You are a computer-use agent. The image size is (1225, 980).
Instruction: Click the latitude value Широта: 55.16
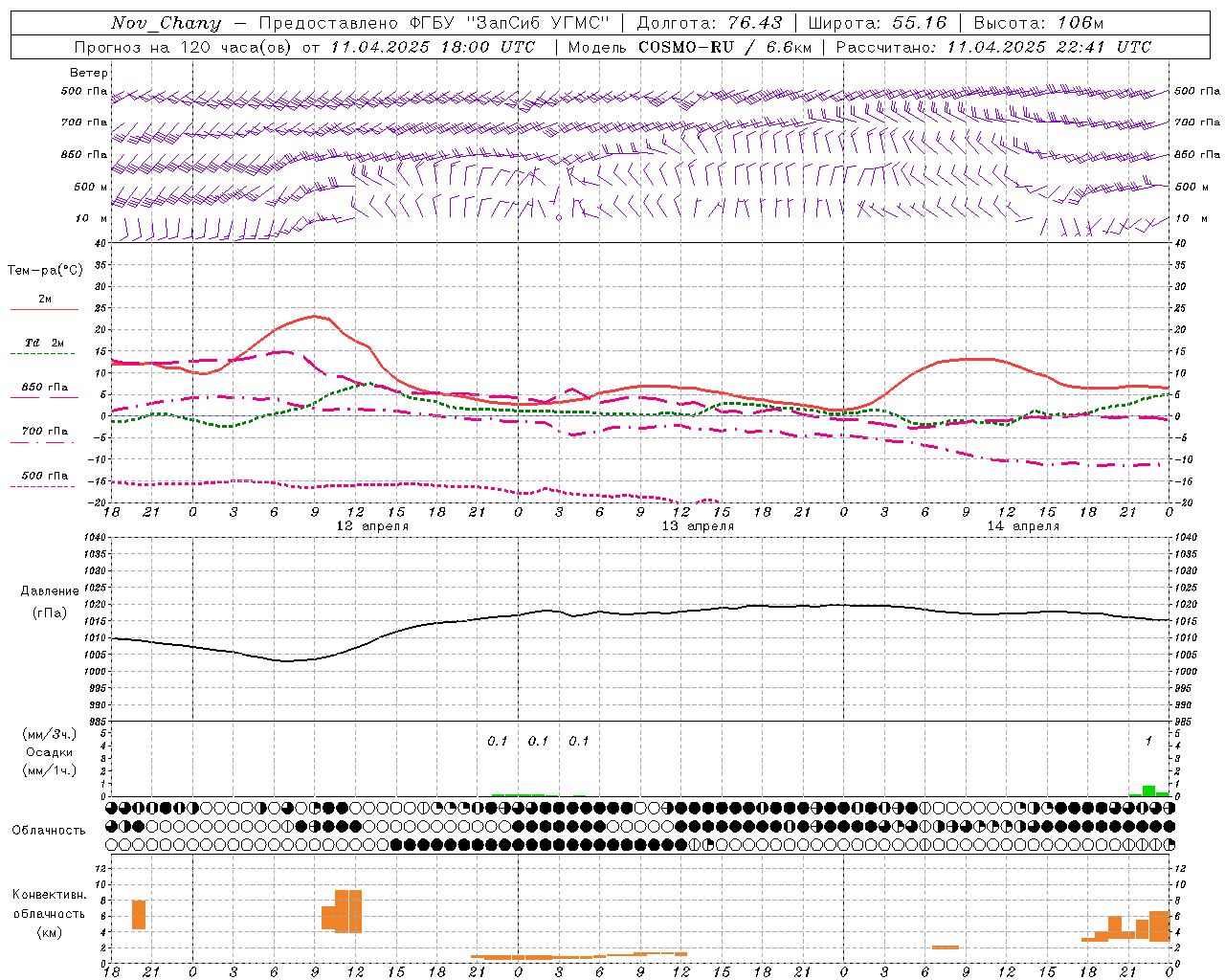coord(878,23)
